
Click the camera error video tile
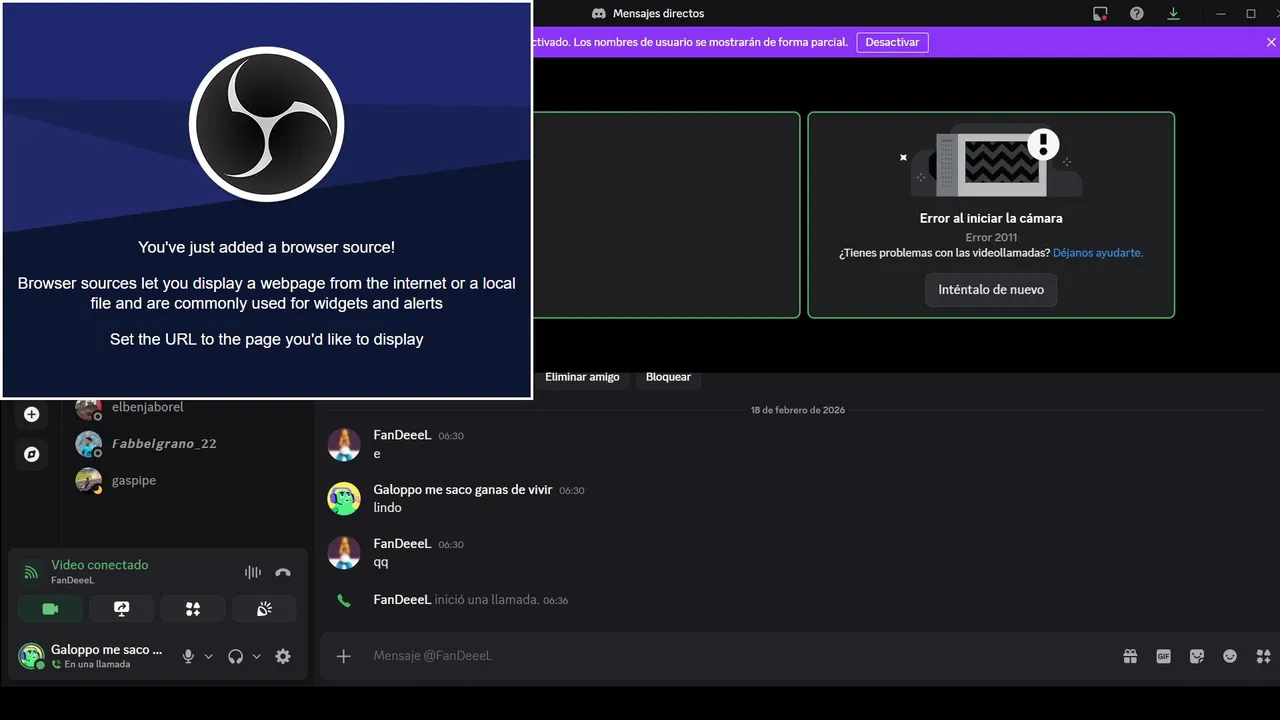[991, 215]
